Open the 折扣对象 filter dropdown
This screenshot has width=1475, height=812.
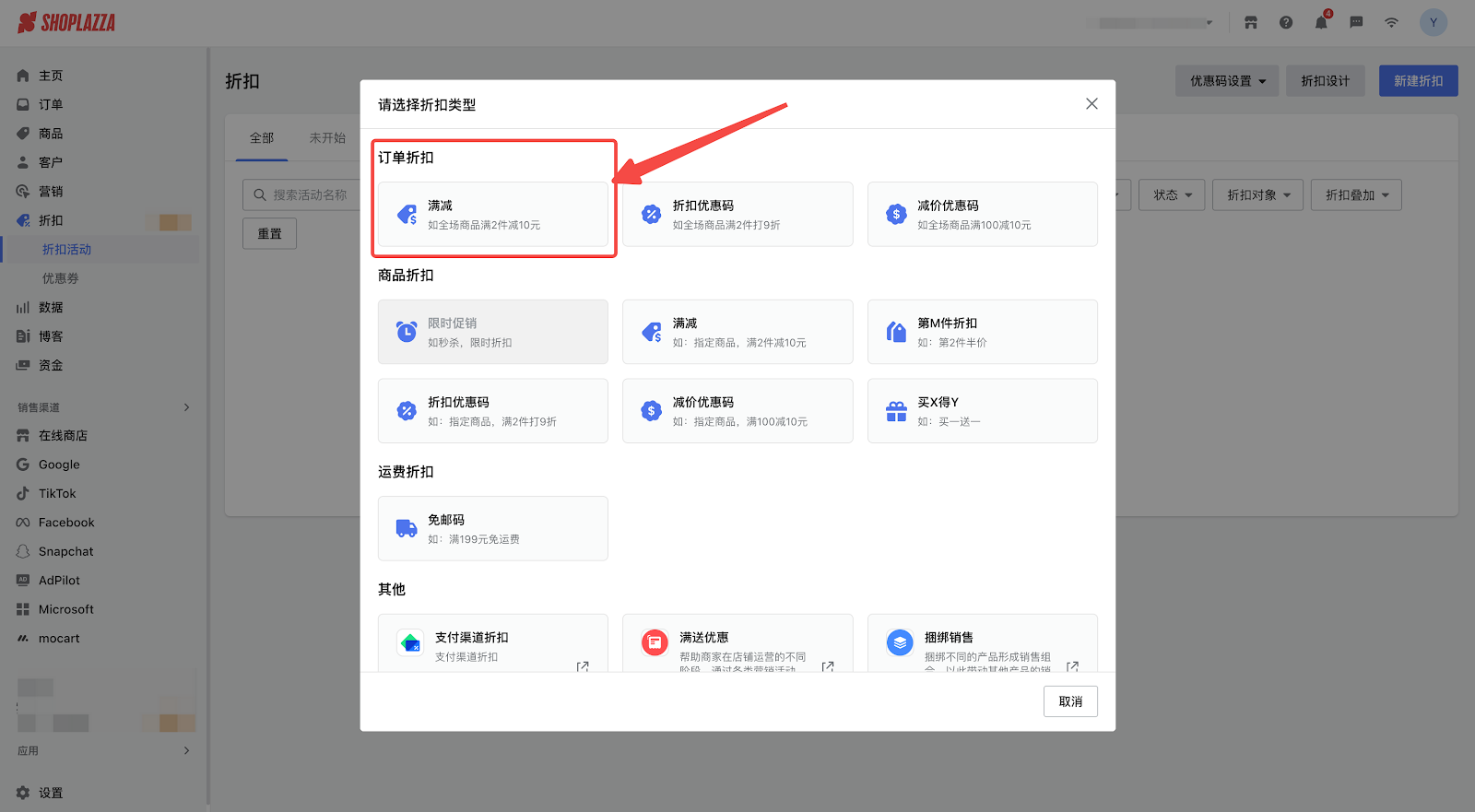pyautogui.click(x=1257, y=195)
